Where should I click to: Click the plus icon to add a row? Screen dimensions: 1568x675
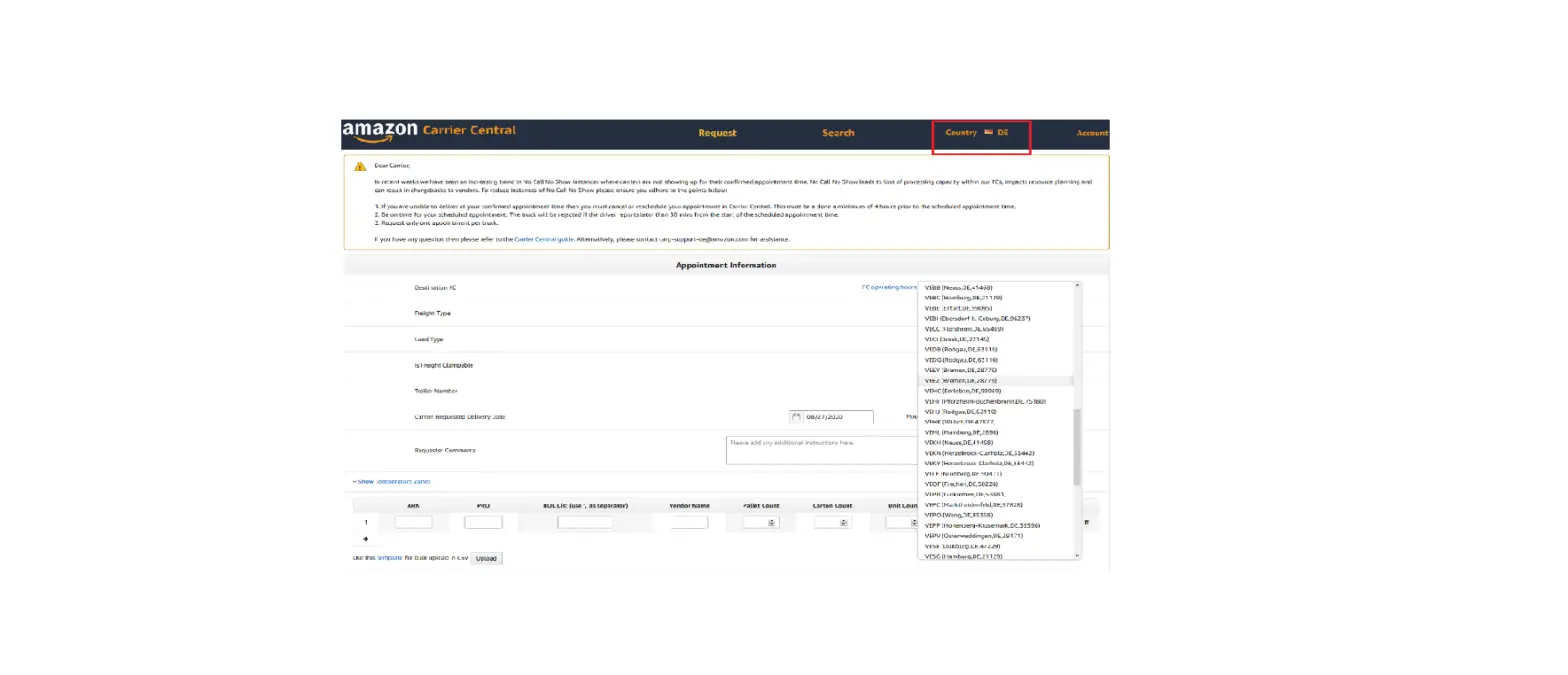pyautogui.click(x=365, y=539)
